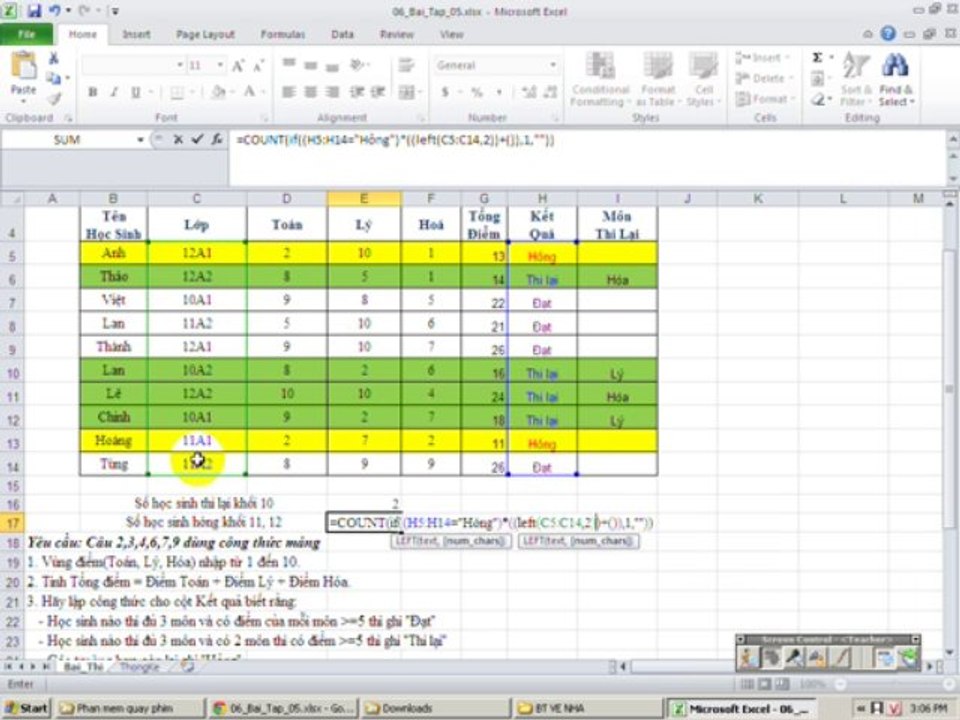Click Merge & Center icon

click(x=407, y=92)
